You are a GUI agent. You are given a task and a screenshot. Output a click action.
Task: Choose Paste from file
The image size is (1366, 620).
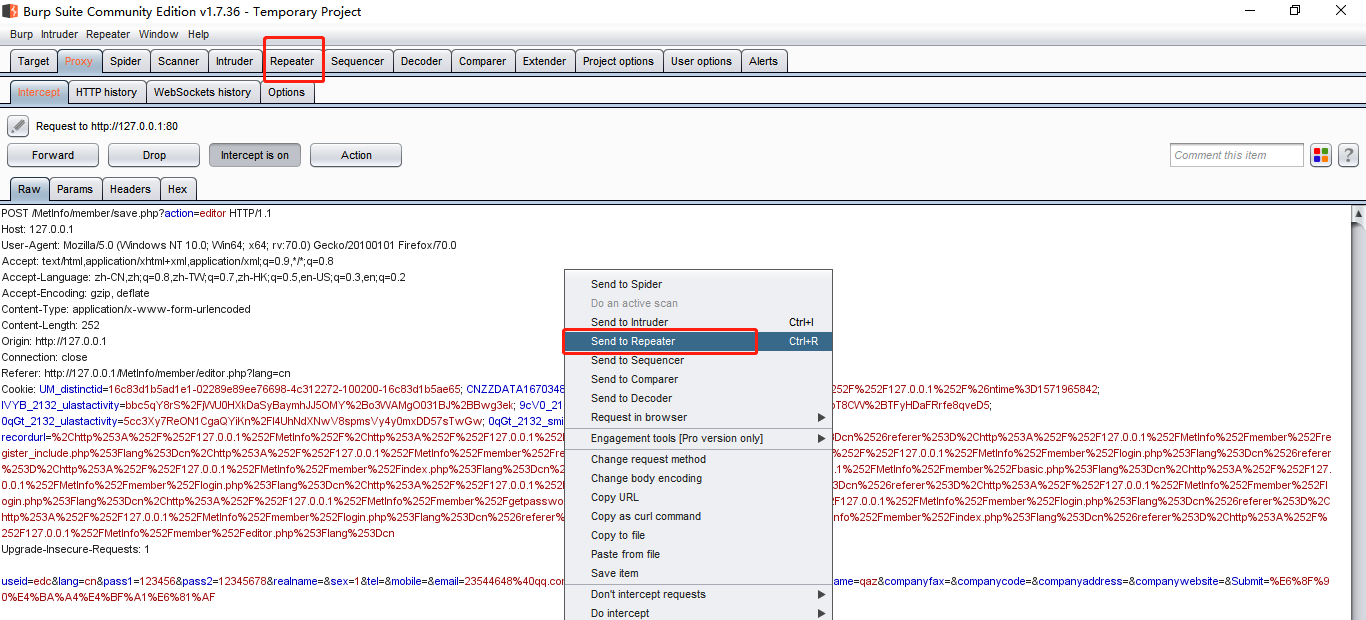(698, 554)
